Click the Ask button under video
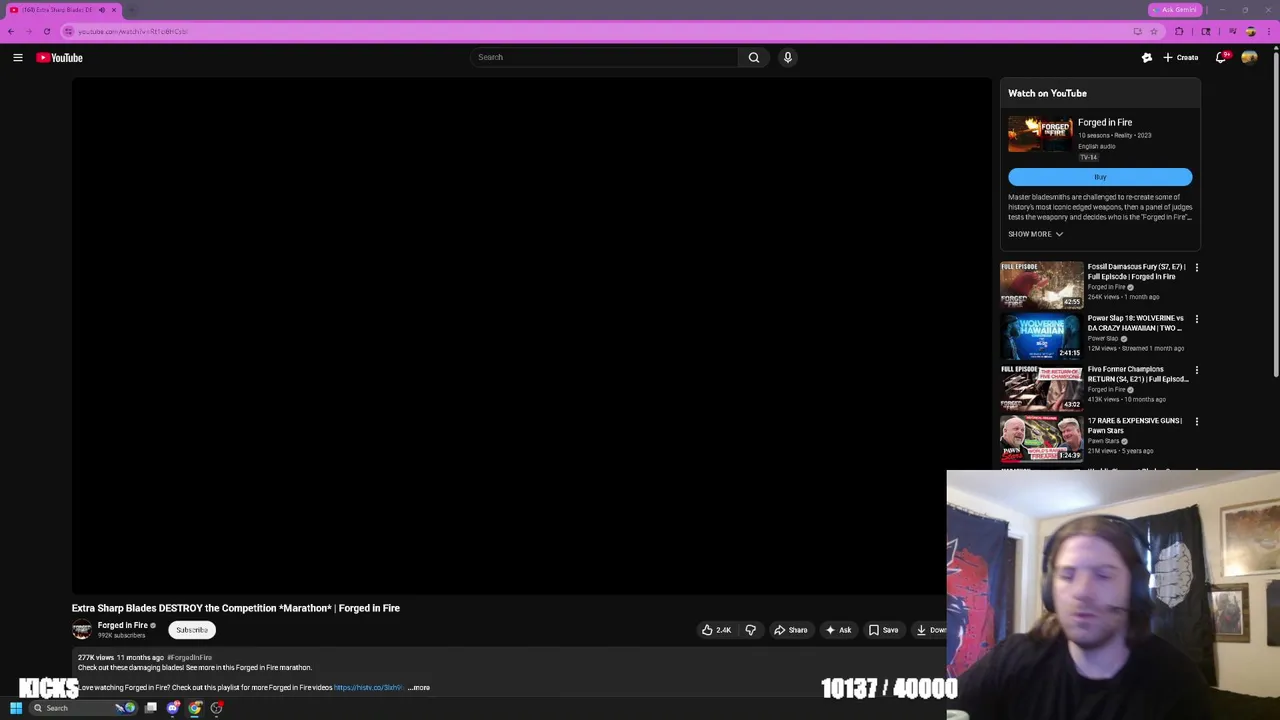The image size is (1280, 720). [x=838, y=630]
